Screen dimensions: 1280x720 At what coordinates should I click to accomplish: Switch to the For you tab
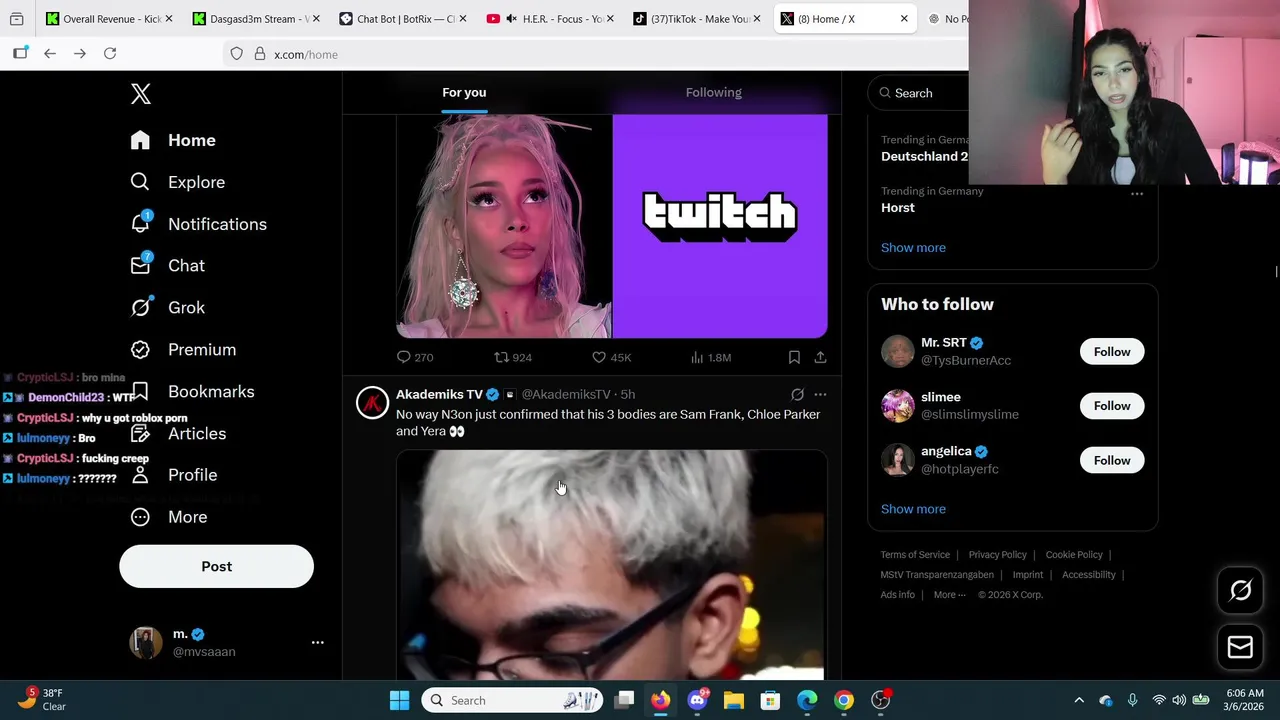[464, 92]
